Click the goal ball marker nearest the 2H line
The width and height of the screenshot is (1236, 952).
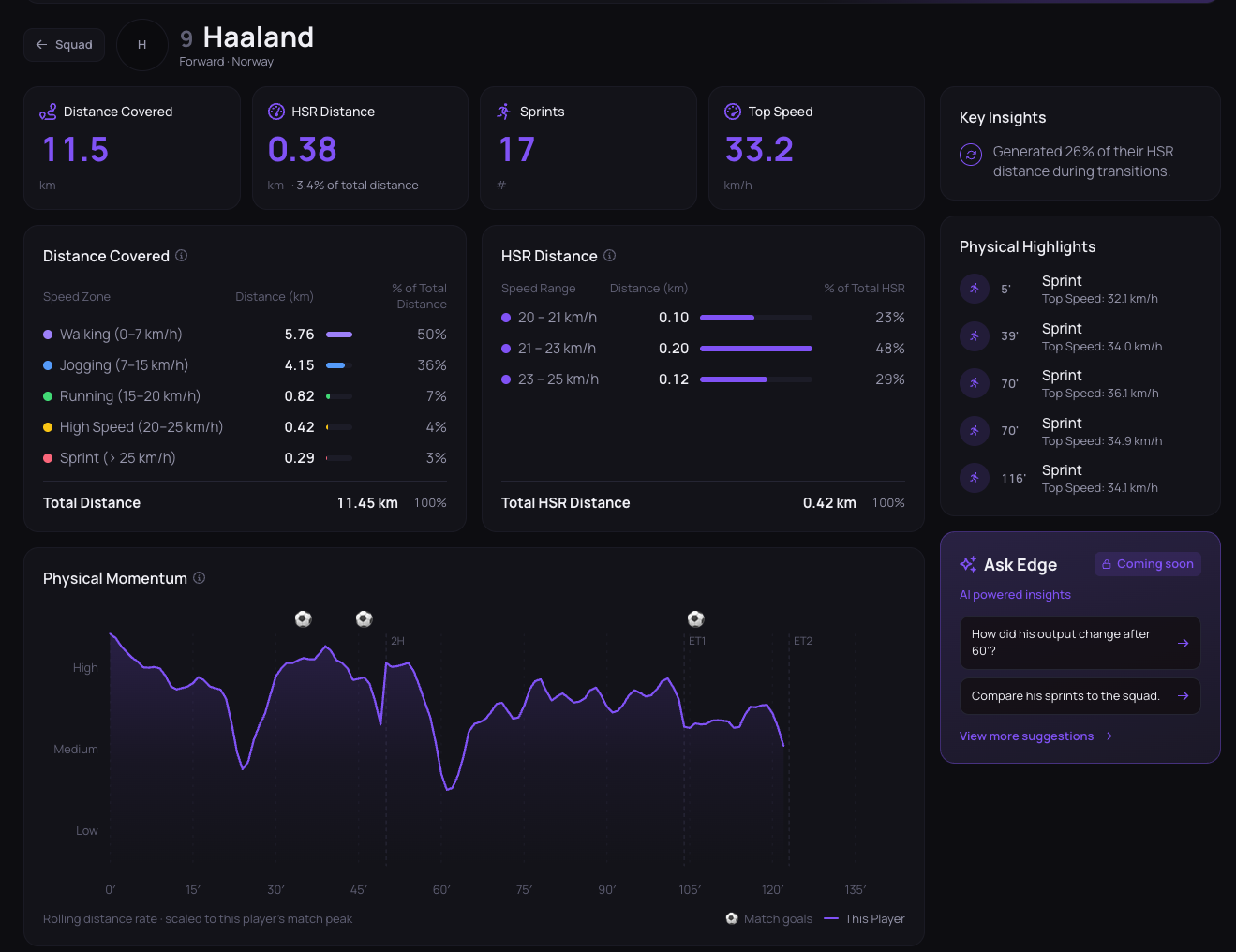365,618
